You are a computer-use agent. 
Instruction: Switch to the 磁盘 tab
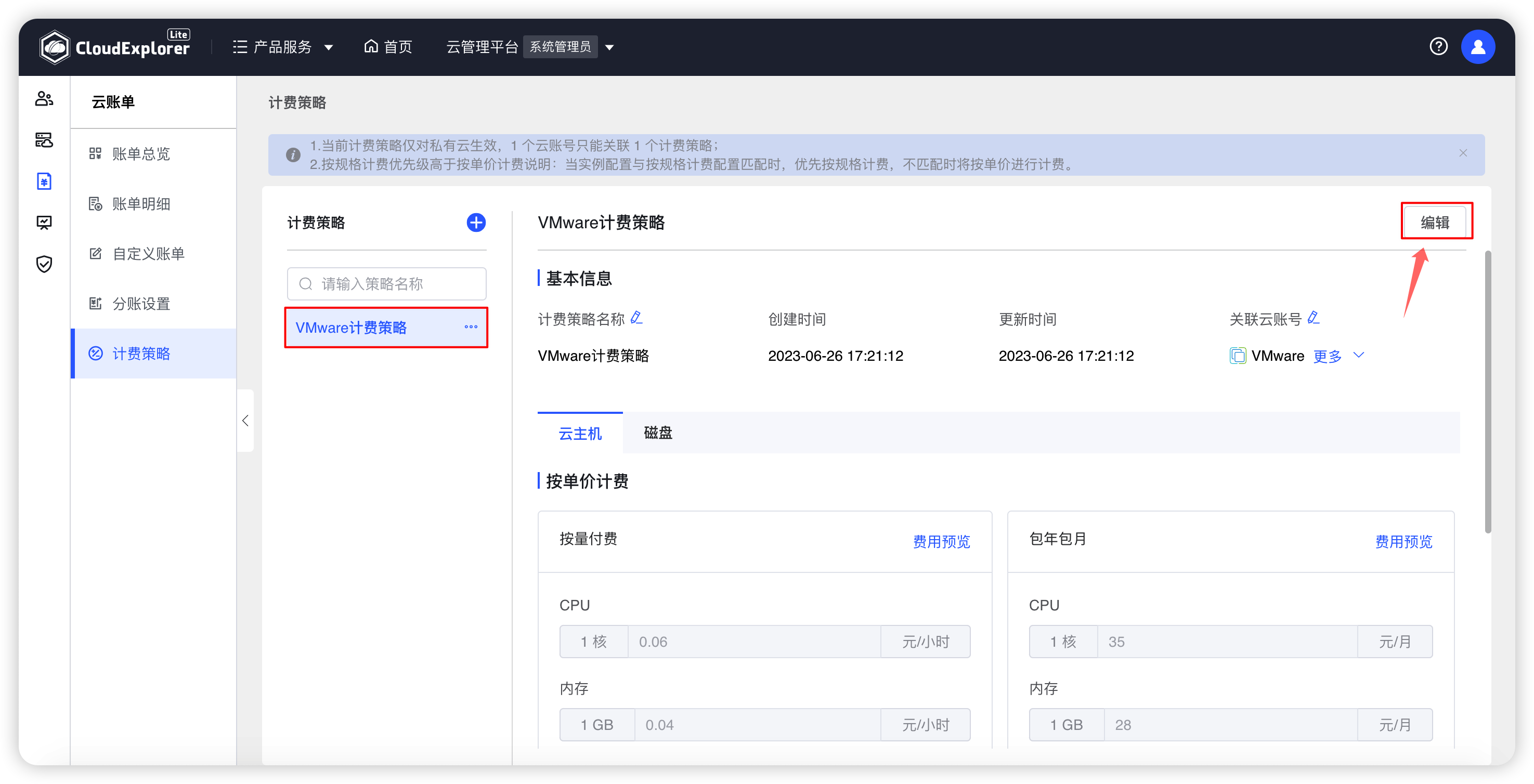pos(658,433)
